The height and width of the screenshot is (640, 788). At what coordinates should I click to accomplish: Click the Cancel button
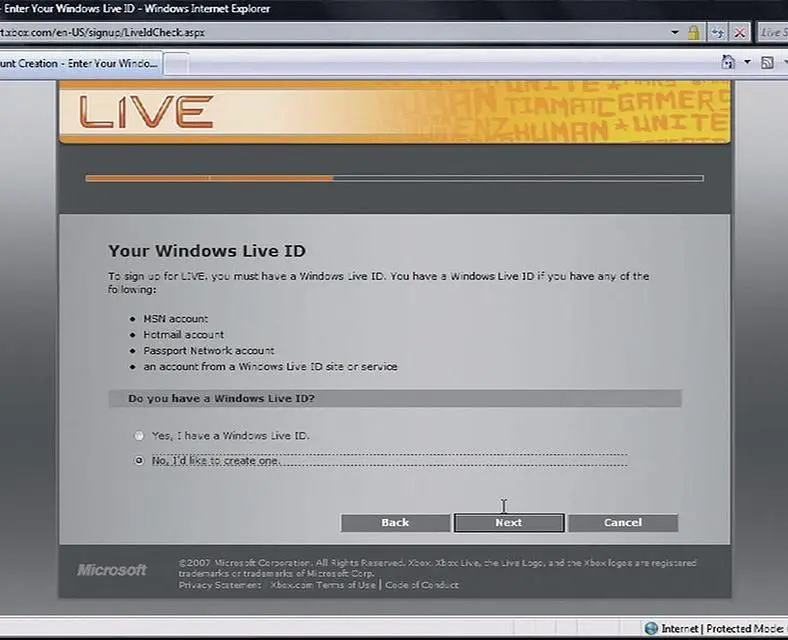pyautogui.click(x=623, y=522)
